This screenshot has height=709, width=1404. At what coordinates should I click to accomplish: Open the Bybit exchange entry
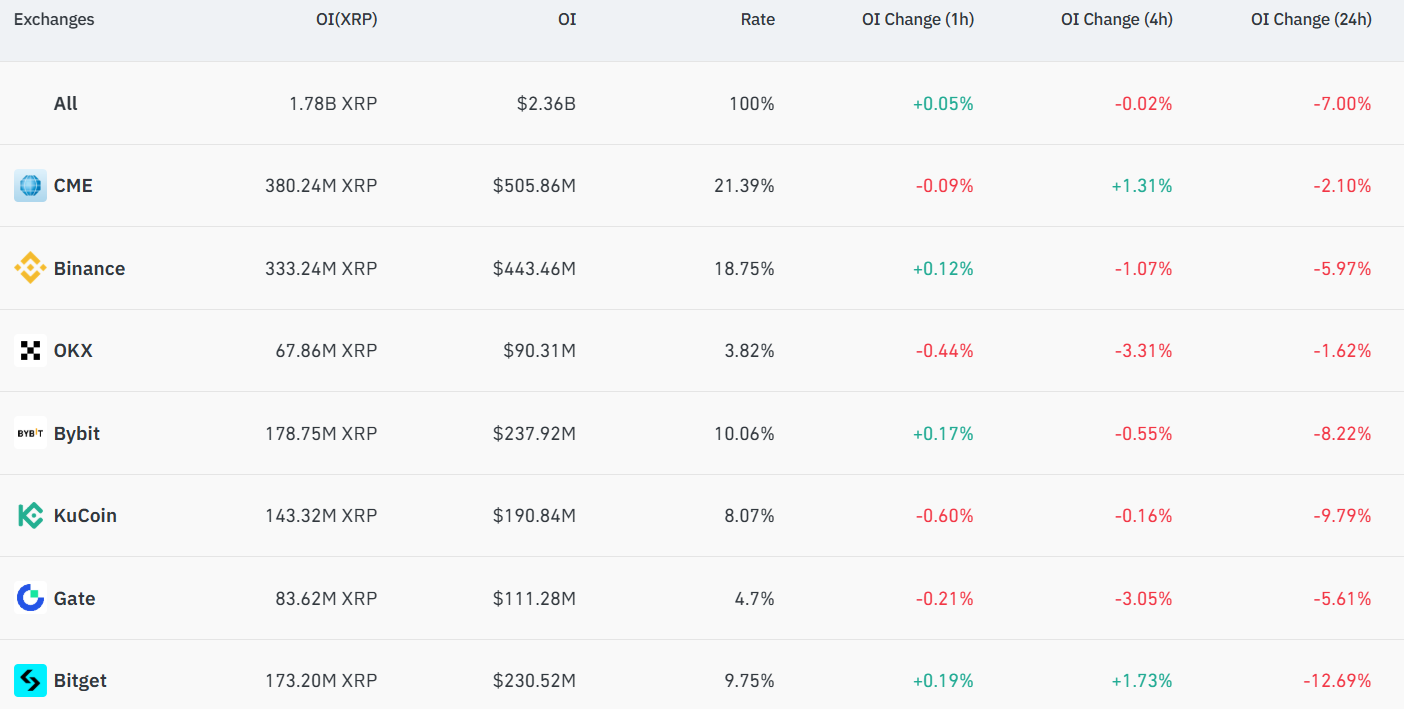79,433
